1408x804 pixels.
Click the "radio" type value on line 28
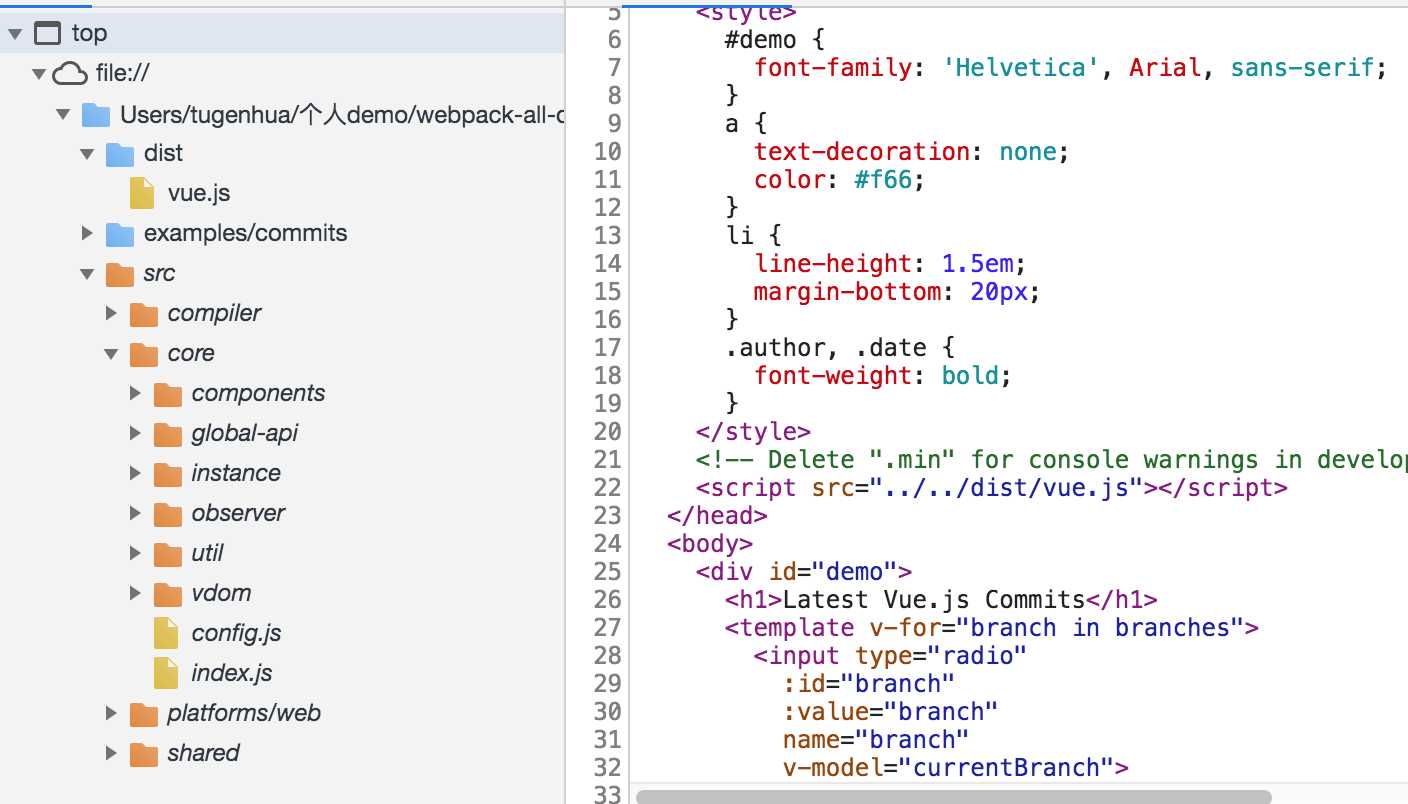(x=977, y=656)
